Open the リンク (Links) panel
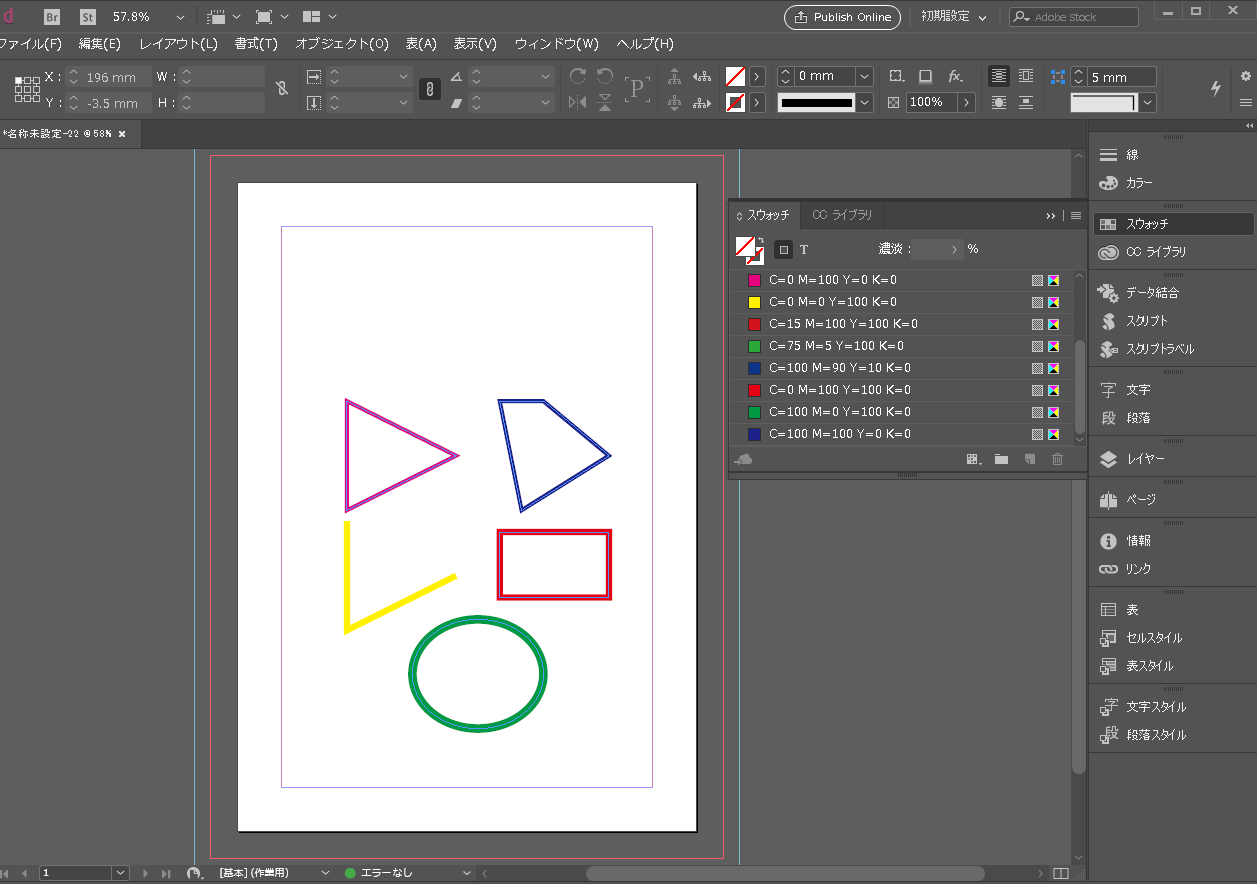The image size is (1257, 884). pos(1172,569)
